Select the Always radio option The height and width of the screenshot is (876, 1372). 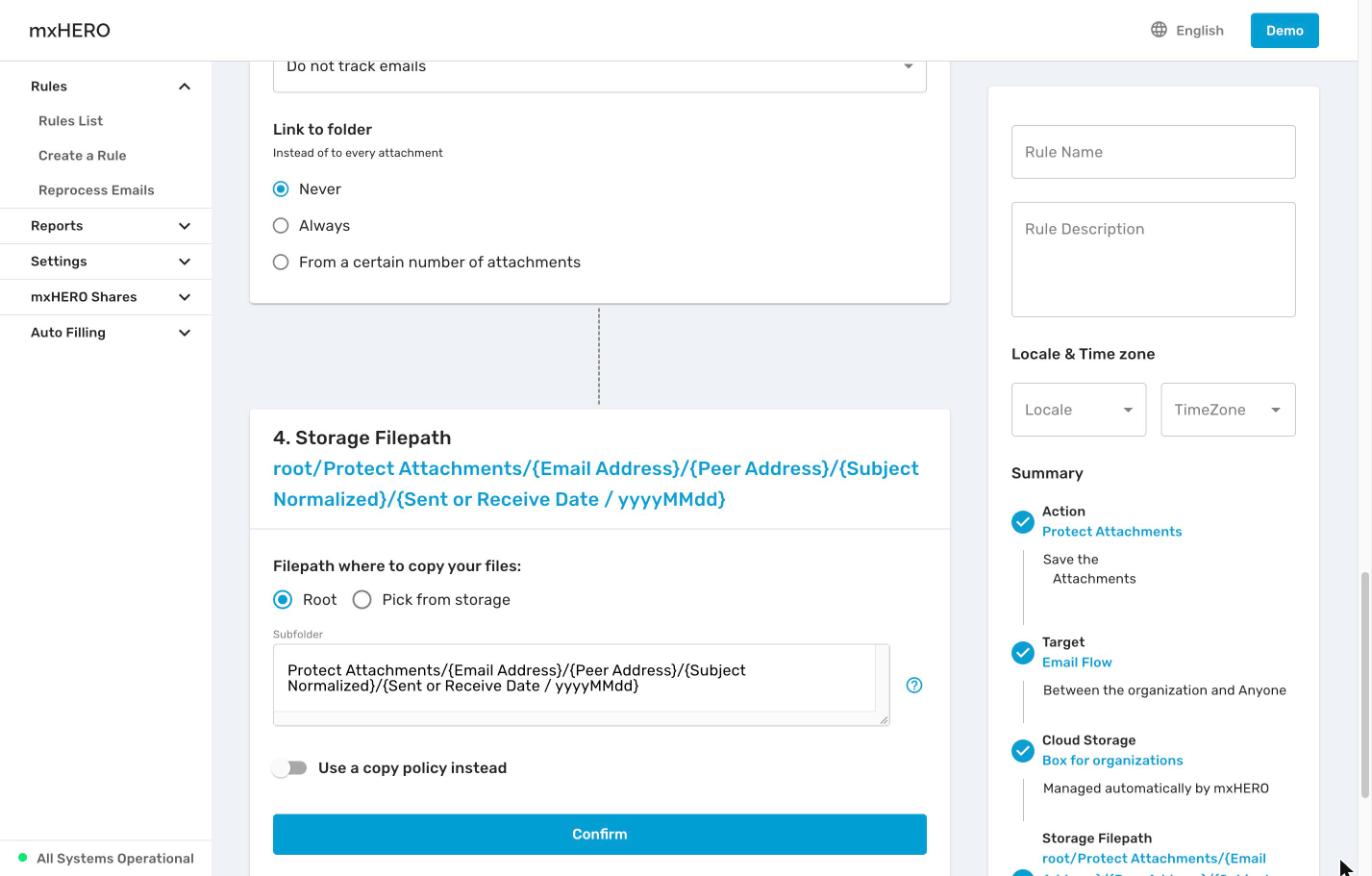(x=281, y=226)
